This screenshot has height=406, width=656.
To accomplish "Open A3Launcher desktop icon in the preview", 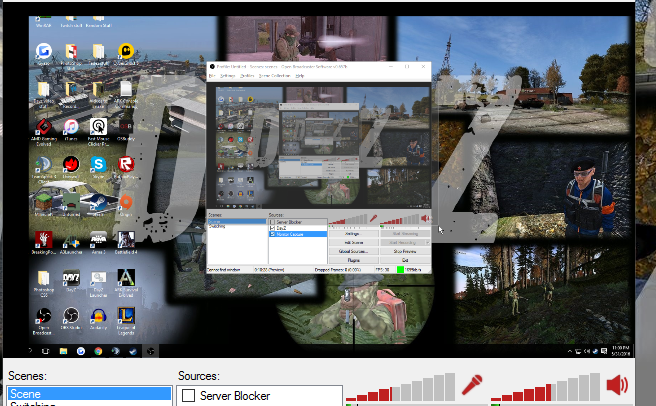I will (x=71, y=243).
